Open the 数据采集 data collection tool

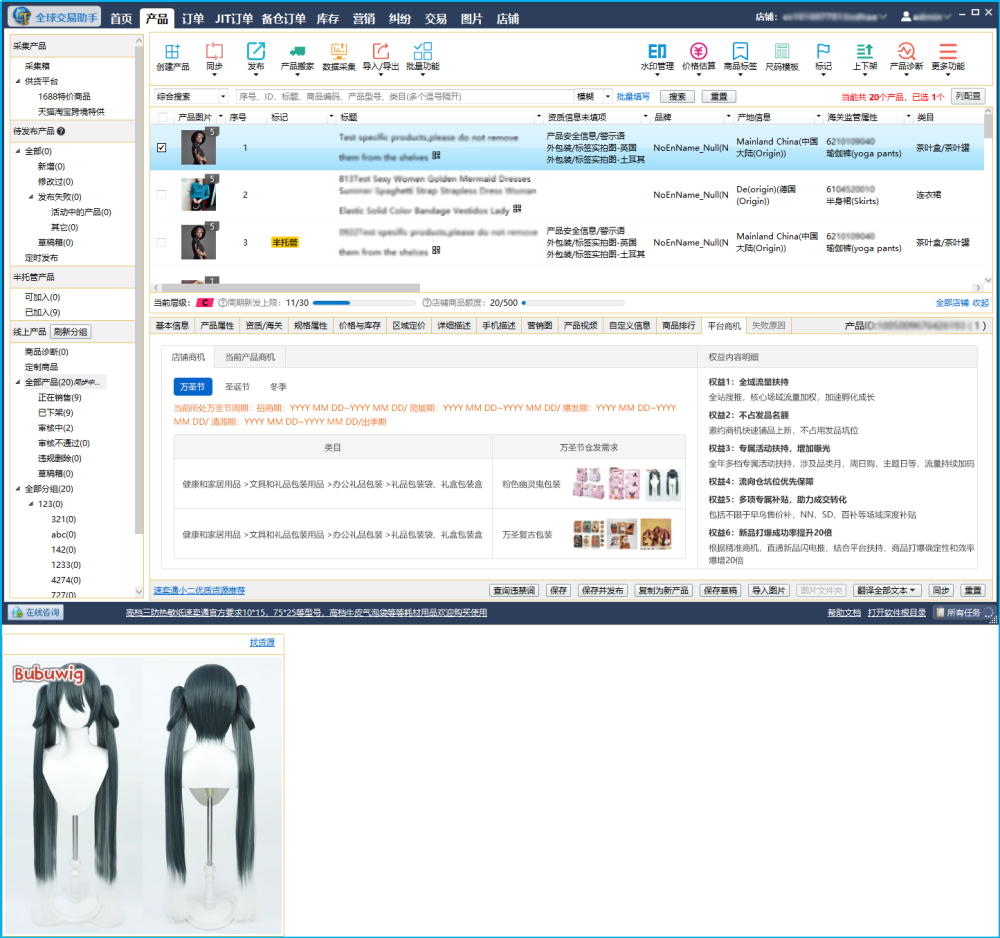click(338, 52)
